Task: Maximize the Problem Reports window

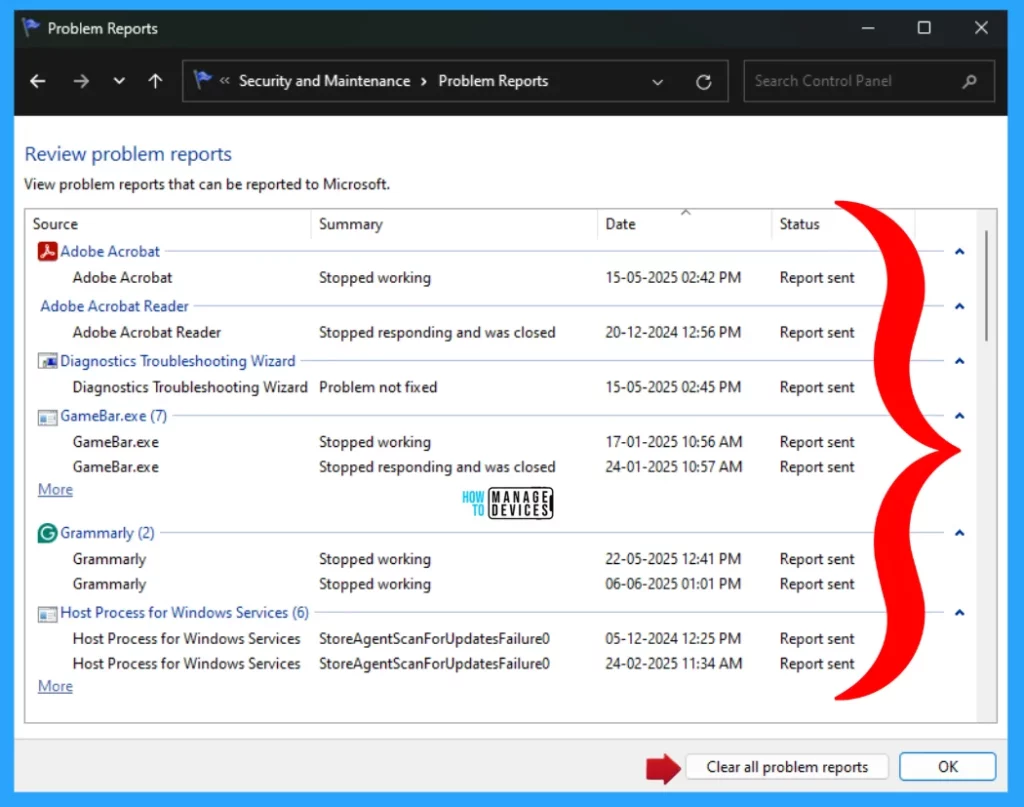Action: (924, 28)
